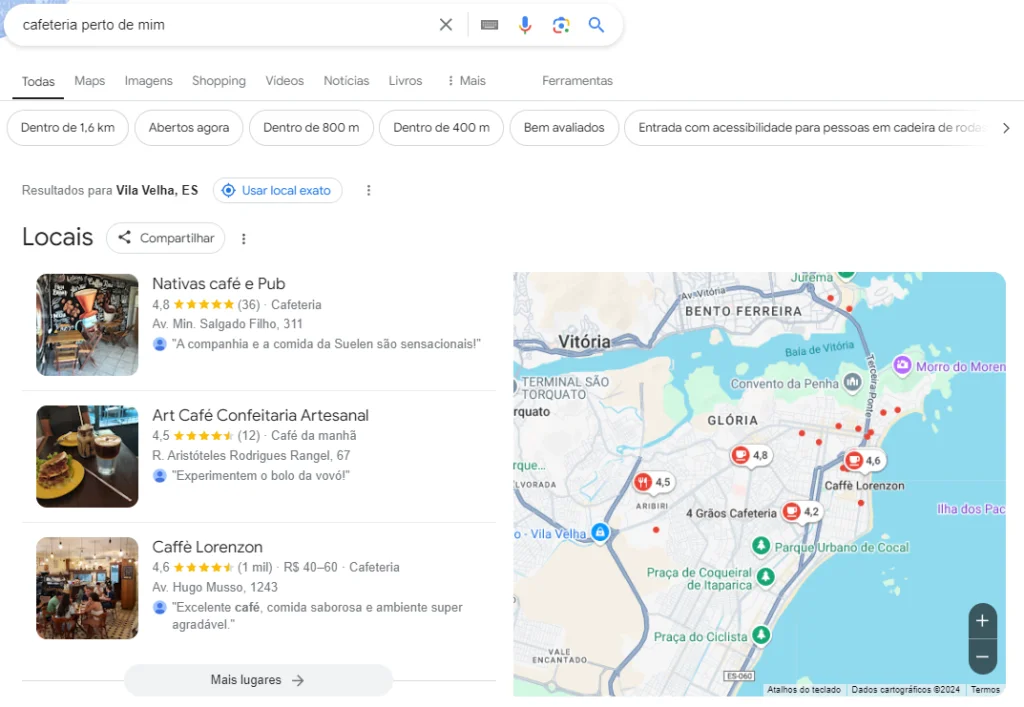Open Google Lens image search icon
1024x707 pixels.
point(560,25)
